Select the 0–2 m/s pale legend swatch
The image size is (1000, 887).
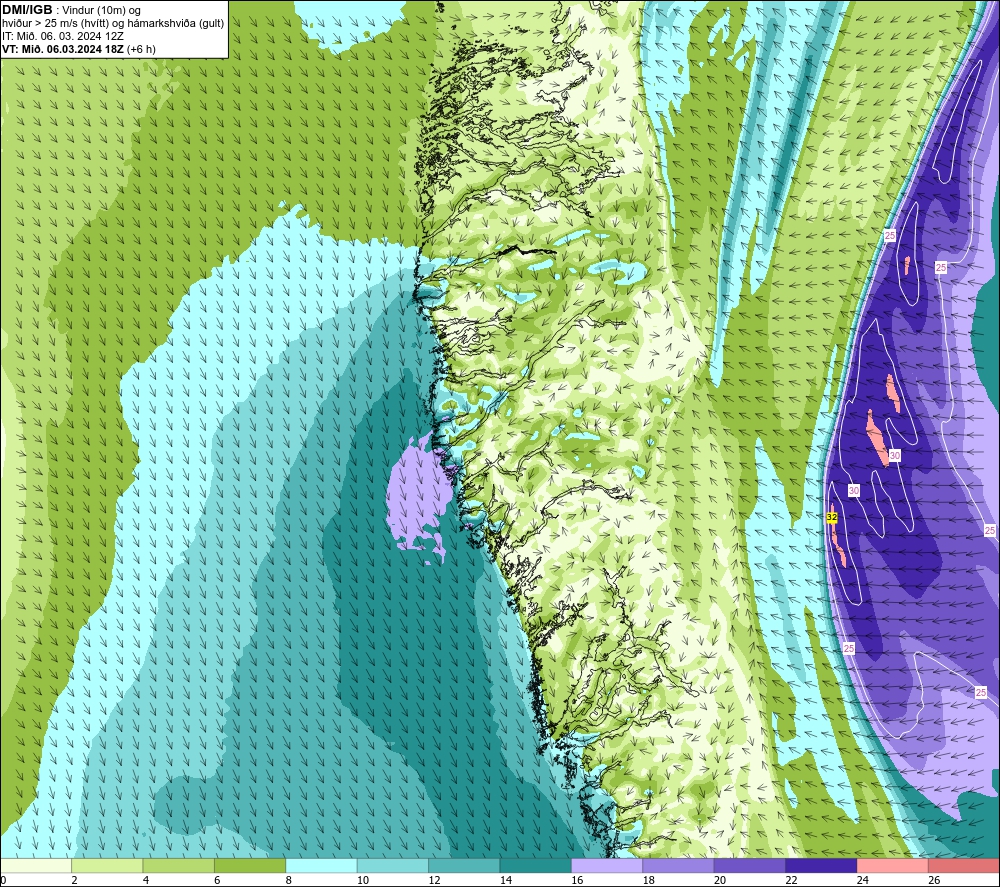click(x=36, y=865)
